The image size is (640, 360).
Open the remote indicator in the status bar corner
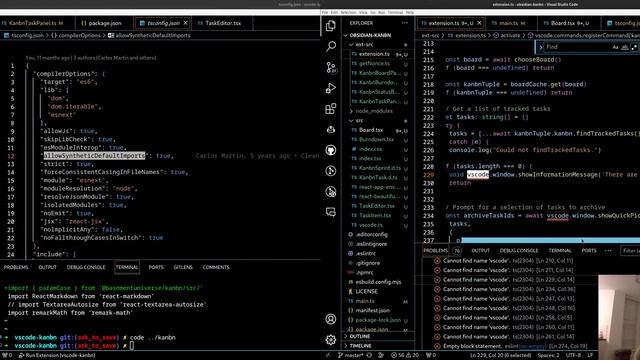click(328, 355)
